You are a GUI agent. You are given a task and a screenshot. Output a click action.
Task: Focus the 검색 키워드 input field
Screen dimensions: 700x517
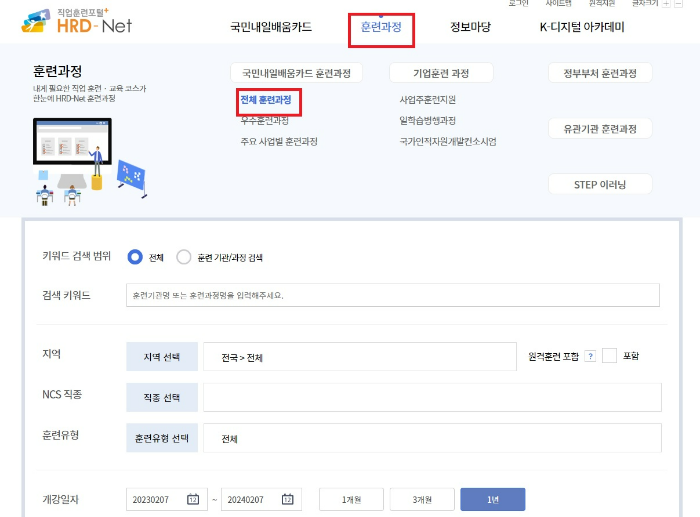click(393, 295)
